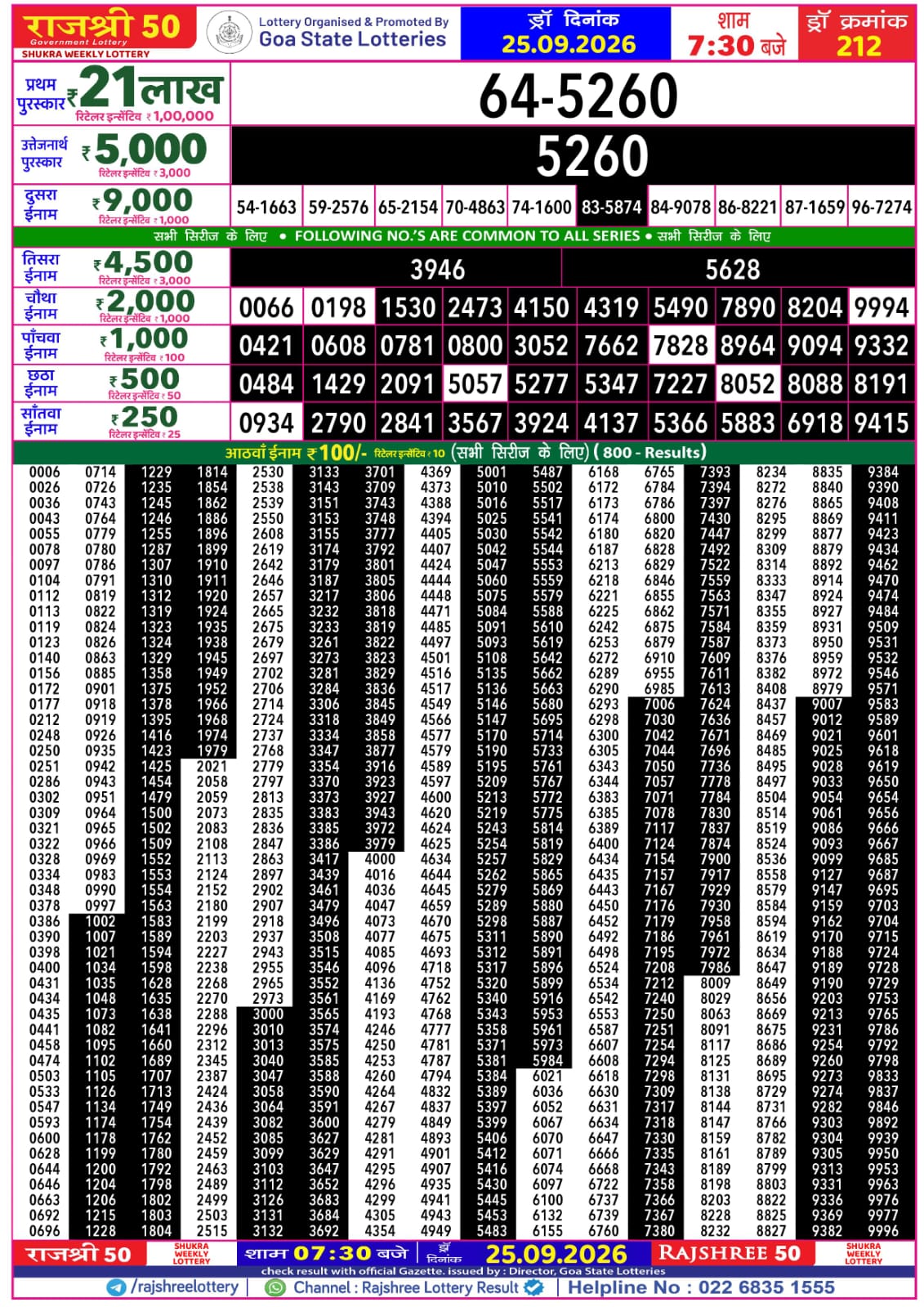This screenshot has height=1307, width=924.
Task: Click the draw date 25.09.2026 in header
Action: point(569,44)
